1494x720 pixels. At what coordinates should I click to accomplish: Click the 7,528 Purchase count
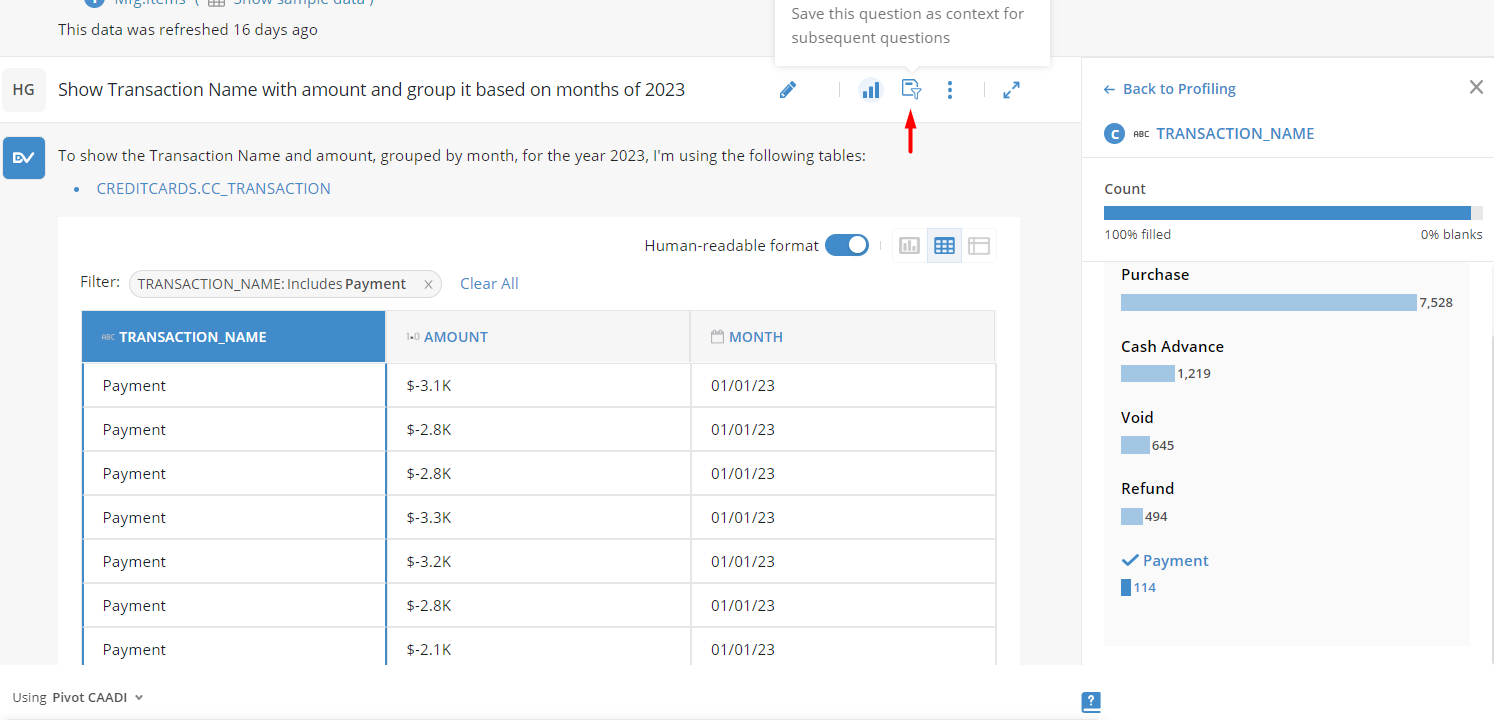point(1436,302)
